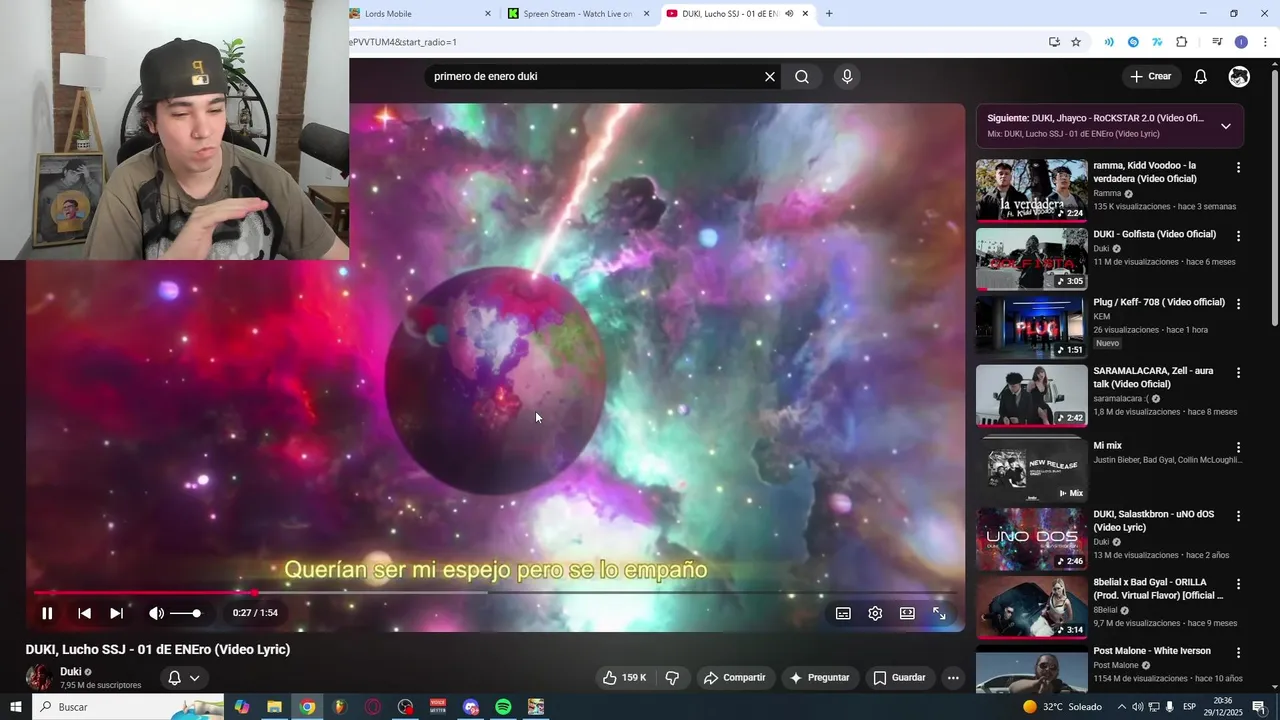Open DUKI uNO dOS video title

[1153, 520]
